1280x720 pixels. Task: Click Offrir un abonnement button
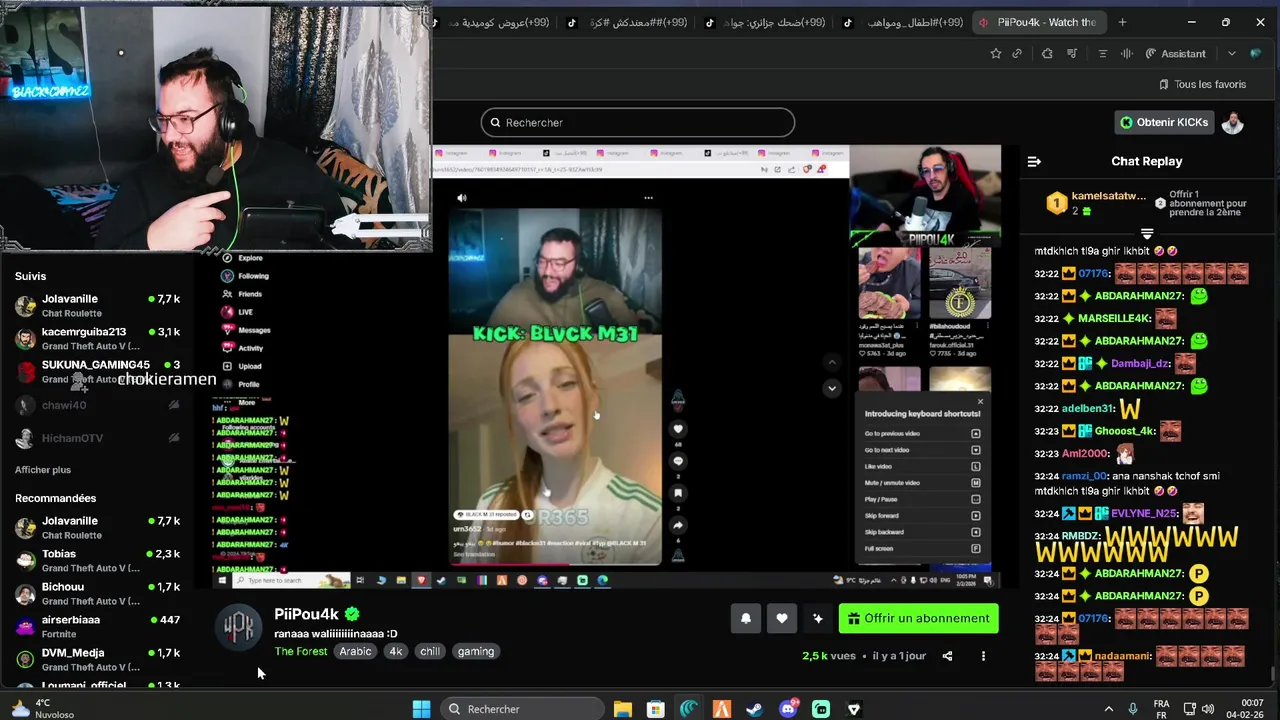[918, 618]
